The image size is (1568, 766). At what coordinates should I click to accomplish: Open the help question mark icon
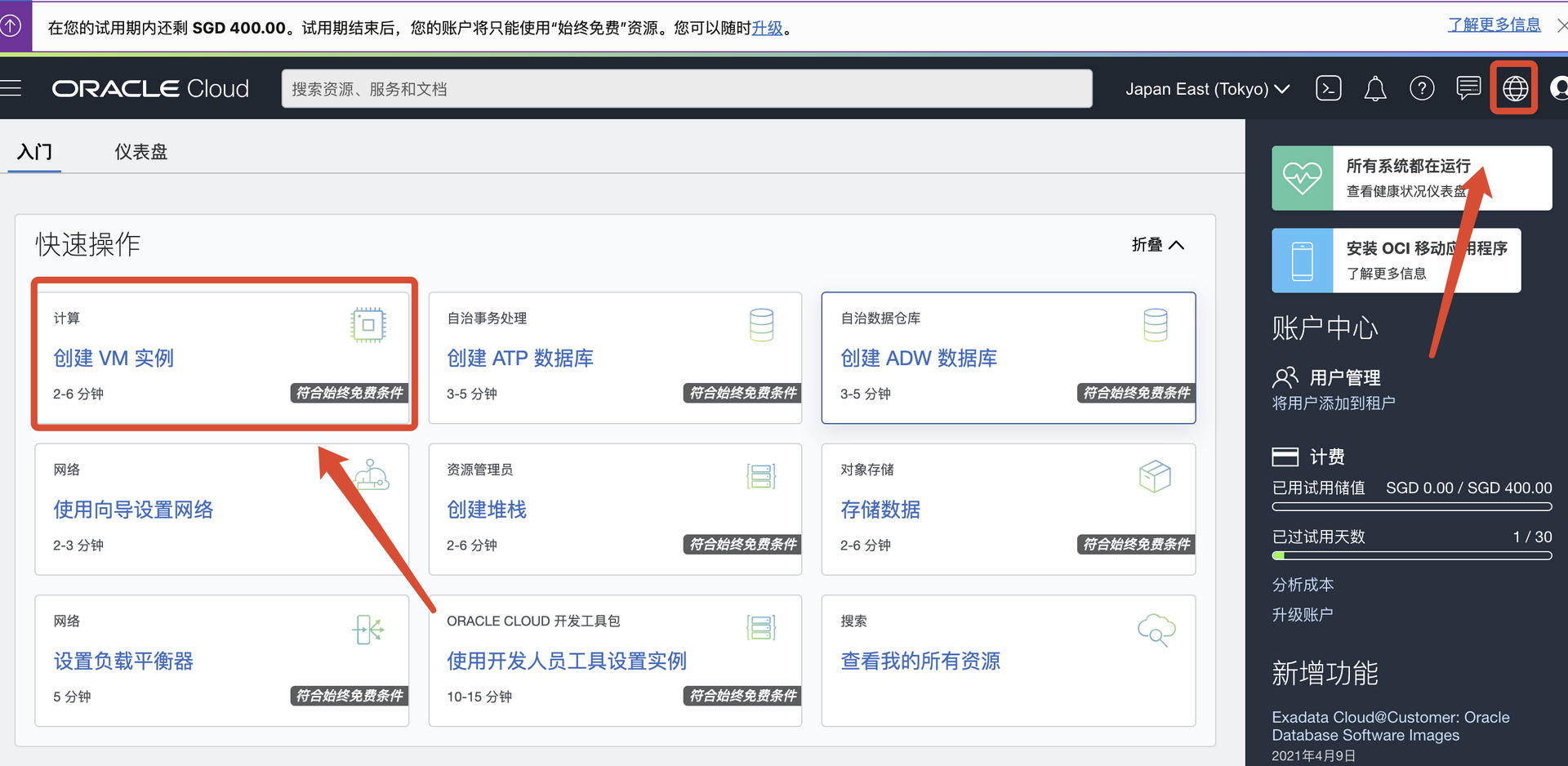(x=1422, y=88)
